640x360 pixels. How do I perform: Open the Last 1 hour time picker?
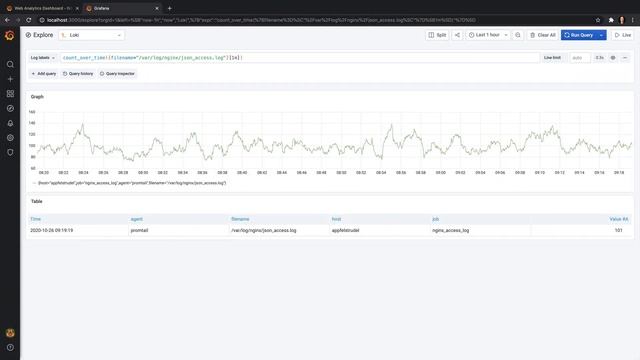tap(488, 35)
